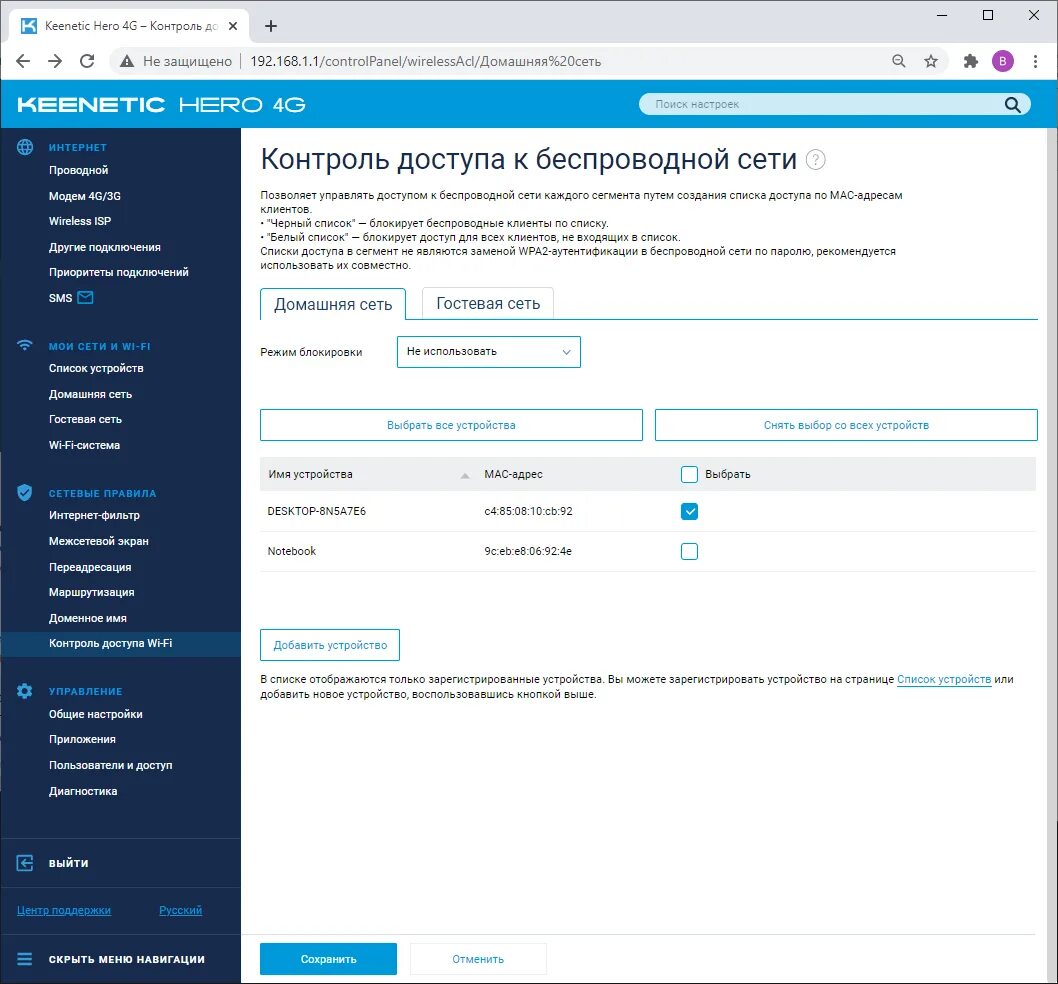Open the Chrome three-dot menu
This screenshot has height=984, width=1058.
point(1035,61)
